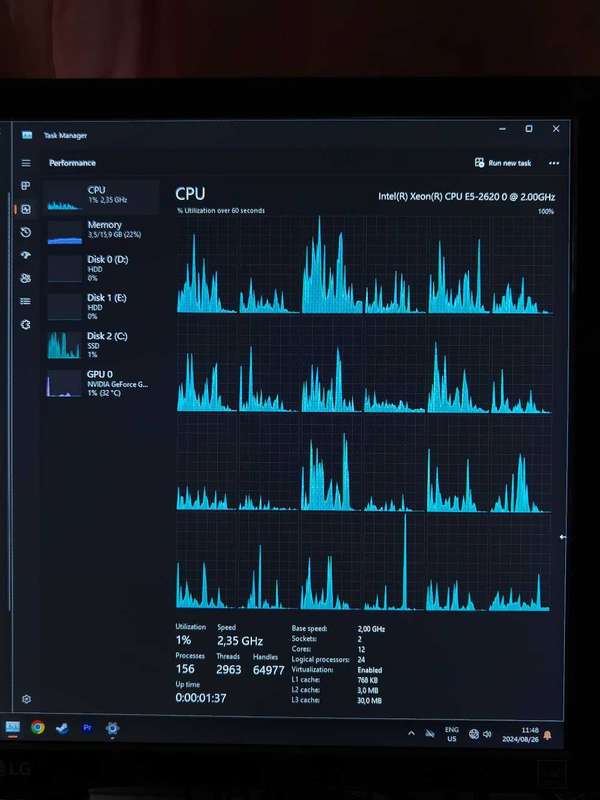Open the Details page icon
The height and width of the screenshot is (800, 600).
pyautogui.click(x=26, y=302)
